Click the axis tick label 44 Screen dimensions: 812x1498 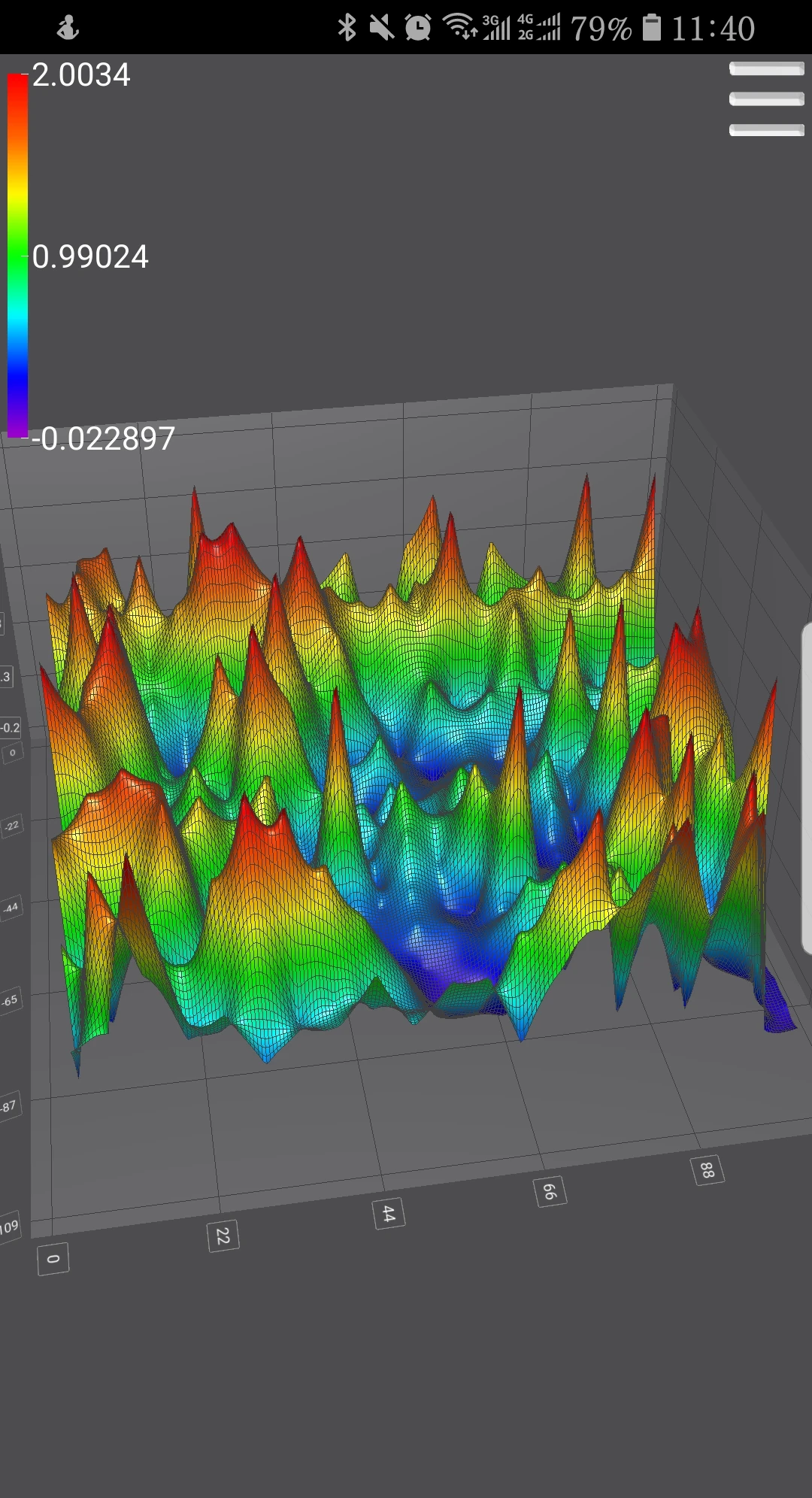(389, 1213)
